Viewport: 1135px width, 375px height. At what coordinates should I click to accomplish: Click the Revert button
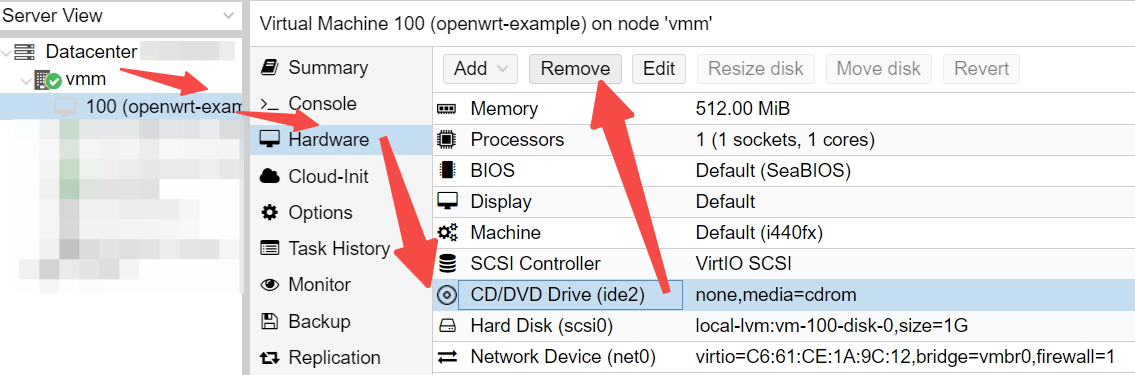coord(981,69)
